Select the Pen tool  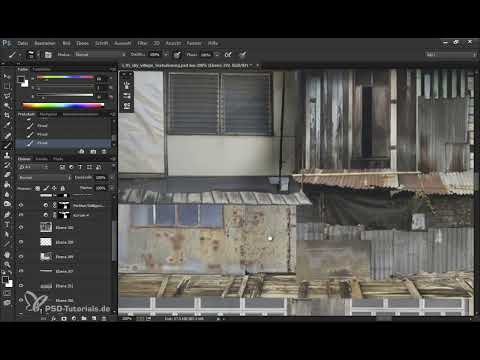(x=7, y=214)
